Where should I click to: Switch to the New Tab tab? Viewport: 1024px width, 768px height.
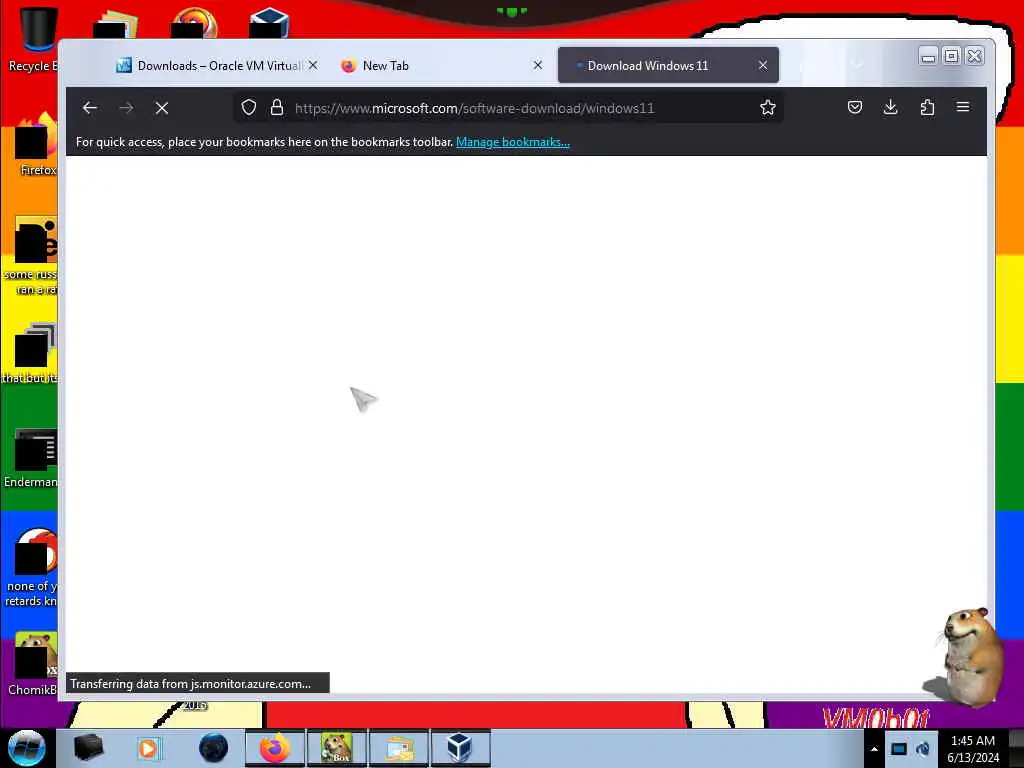441,65
